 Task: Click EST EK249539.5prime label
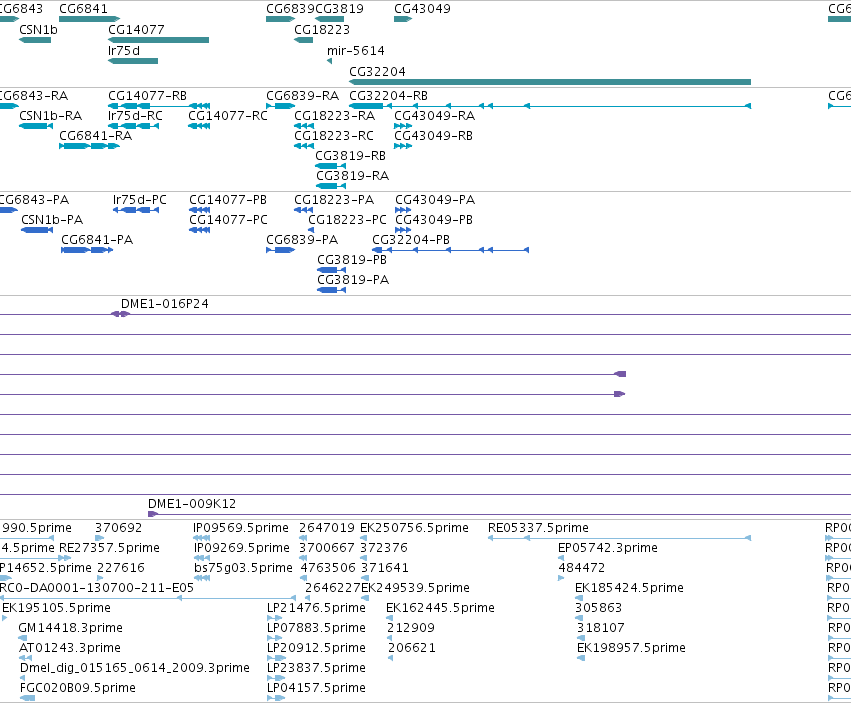[x=415, y=588]
